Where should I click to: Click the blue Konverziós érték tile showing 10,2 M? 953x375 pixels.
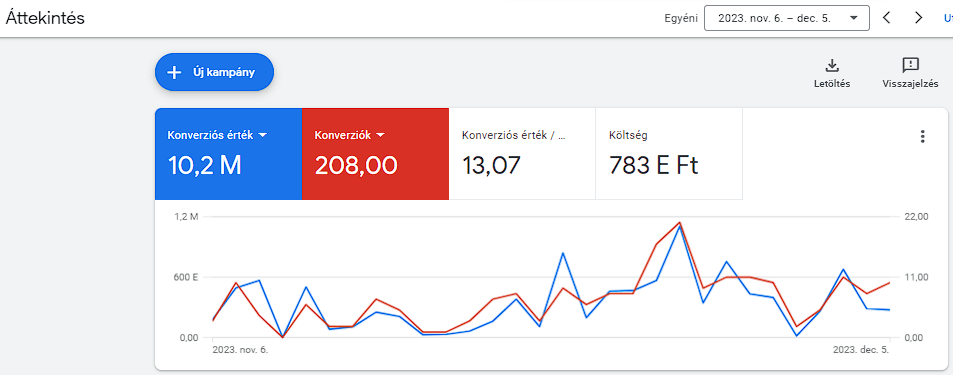[x=229, y=154]
